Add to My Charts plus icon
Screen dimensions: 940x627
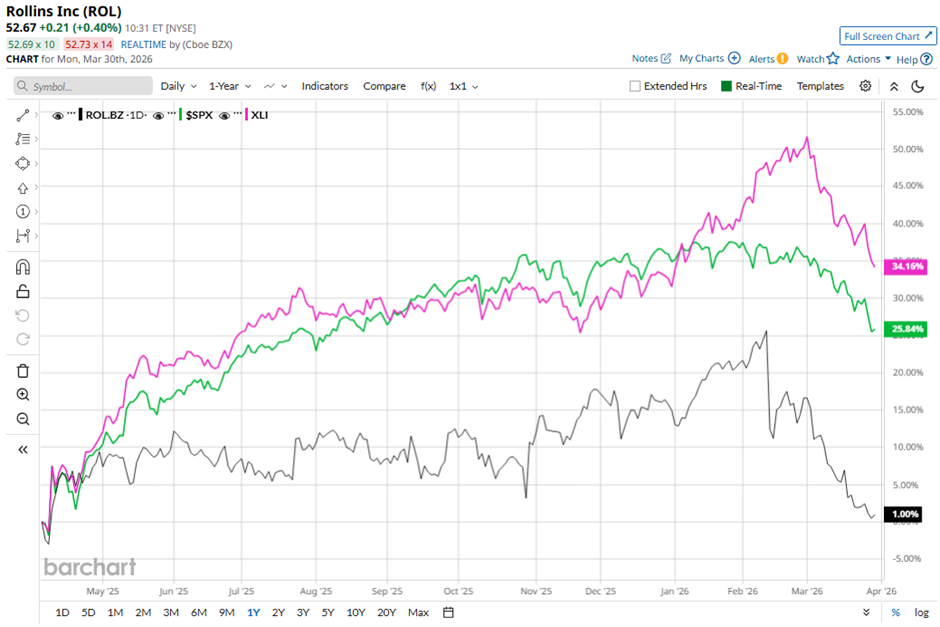pos(734,58)
